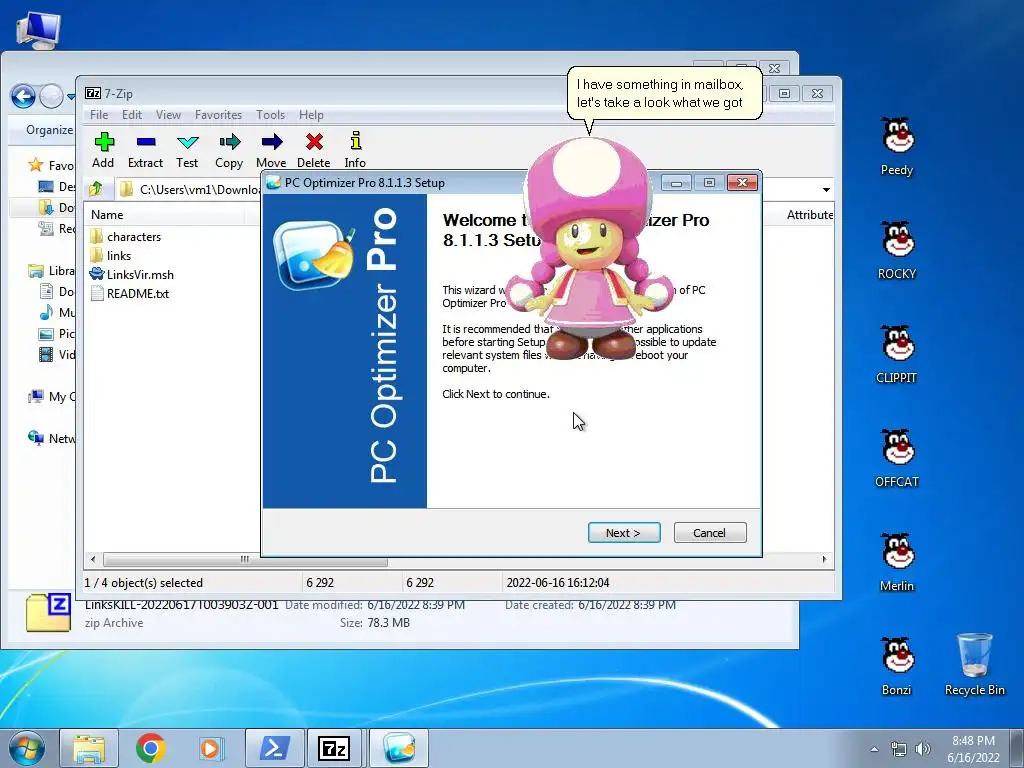Switch to PC Optimizer setup taskbar icon

click(399, 748)
